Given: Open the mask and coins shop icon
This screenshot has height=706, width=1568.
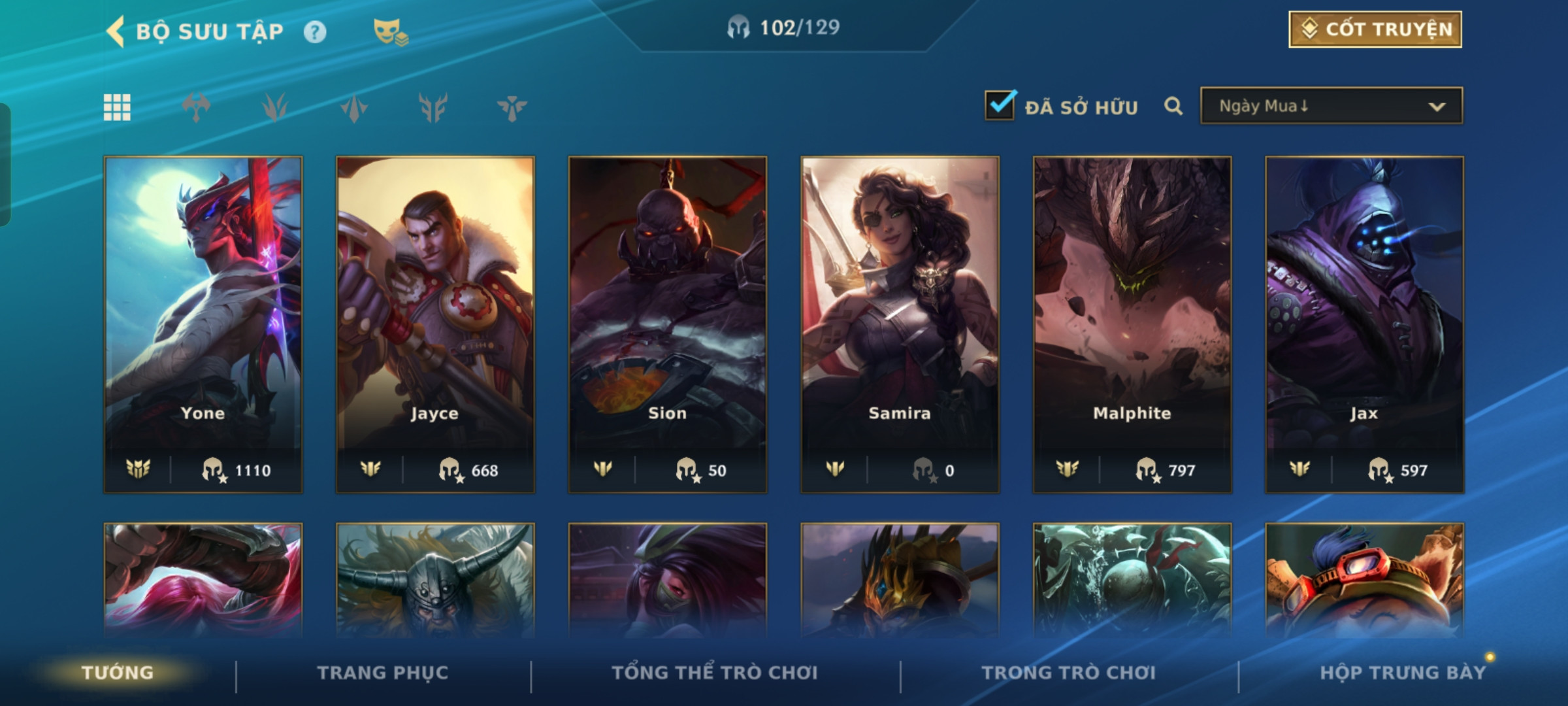Looking at the screenshot, I should tap(391, 32).
